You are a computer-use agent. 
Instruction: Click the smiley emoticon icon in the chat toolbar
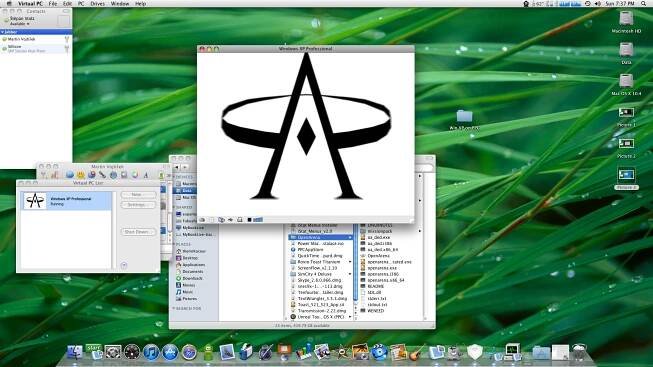pos(80,175)
